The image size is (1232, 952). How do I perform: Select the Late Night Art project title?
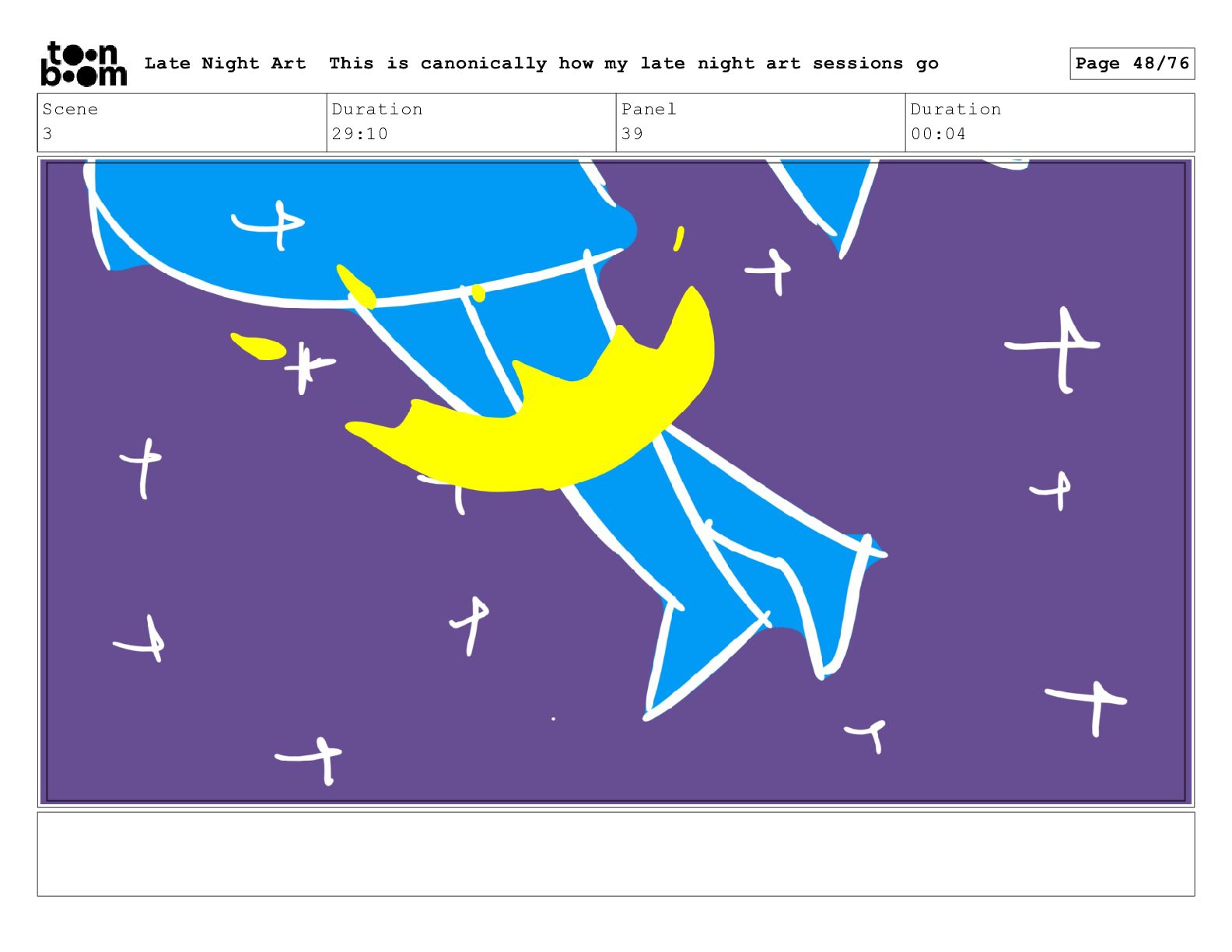[x=225, y=64]
